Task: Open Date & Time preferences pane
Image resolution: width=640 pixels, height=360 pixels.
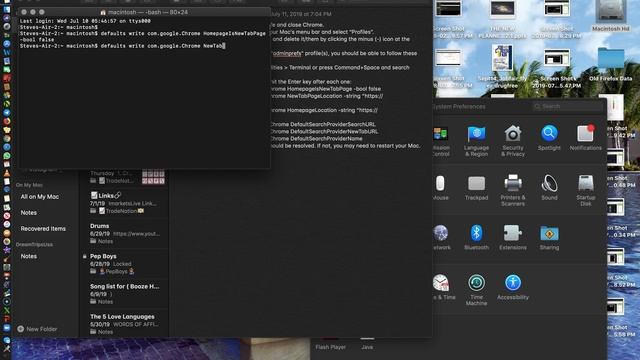Action: (443, 287)
